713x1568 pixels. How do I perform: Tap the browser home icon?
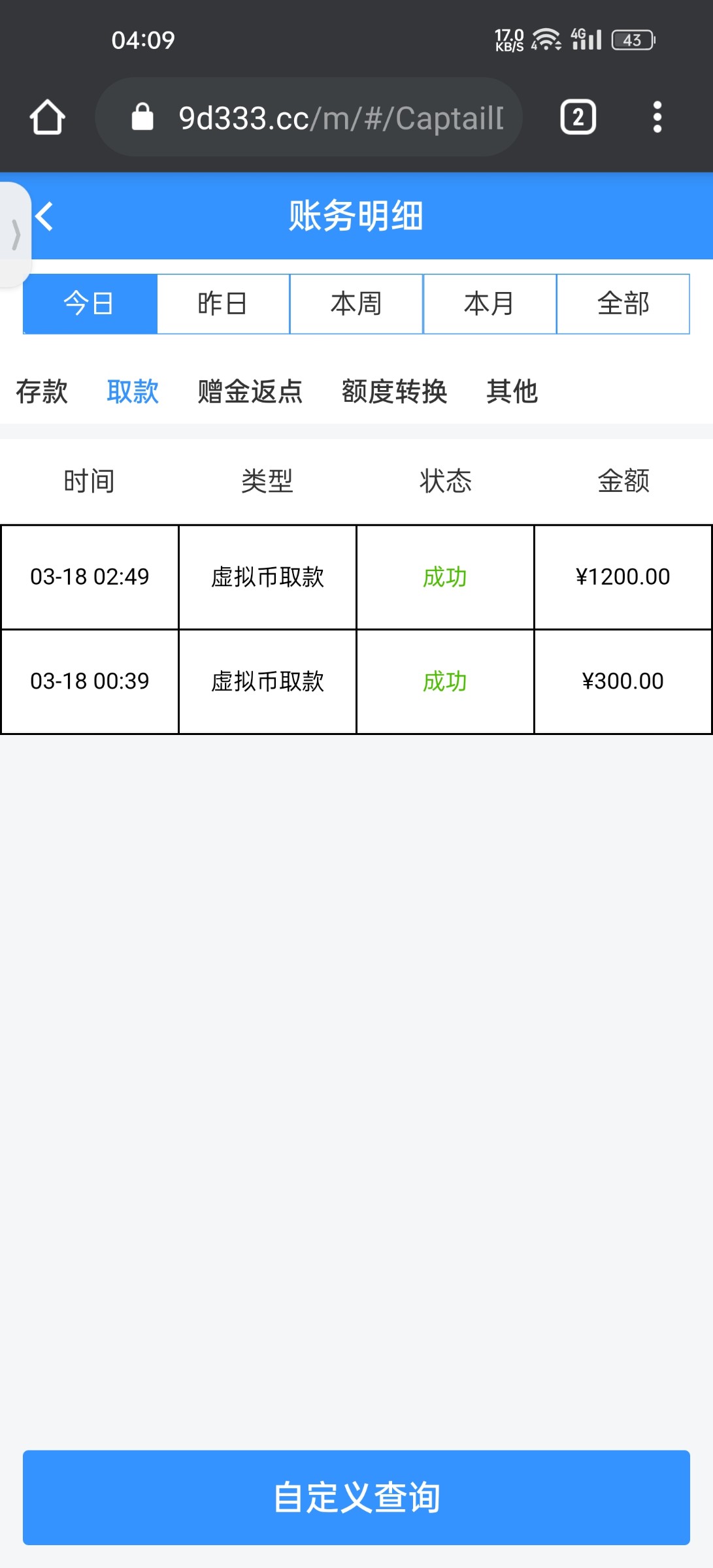(47, 118)
